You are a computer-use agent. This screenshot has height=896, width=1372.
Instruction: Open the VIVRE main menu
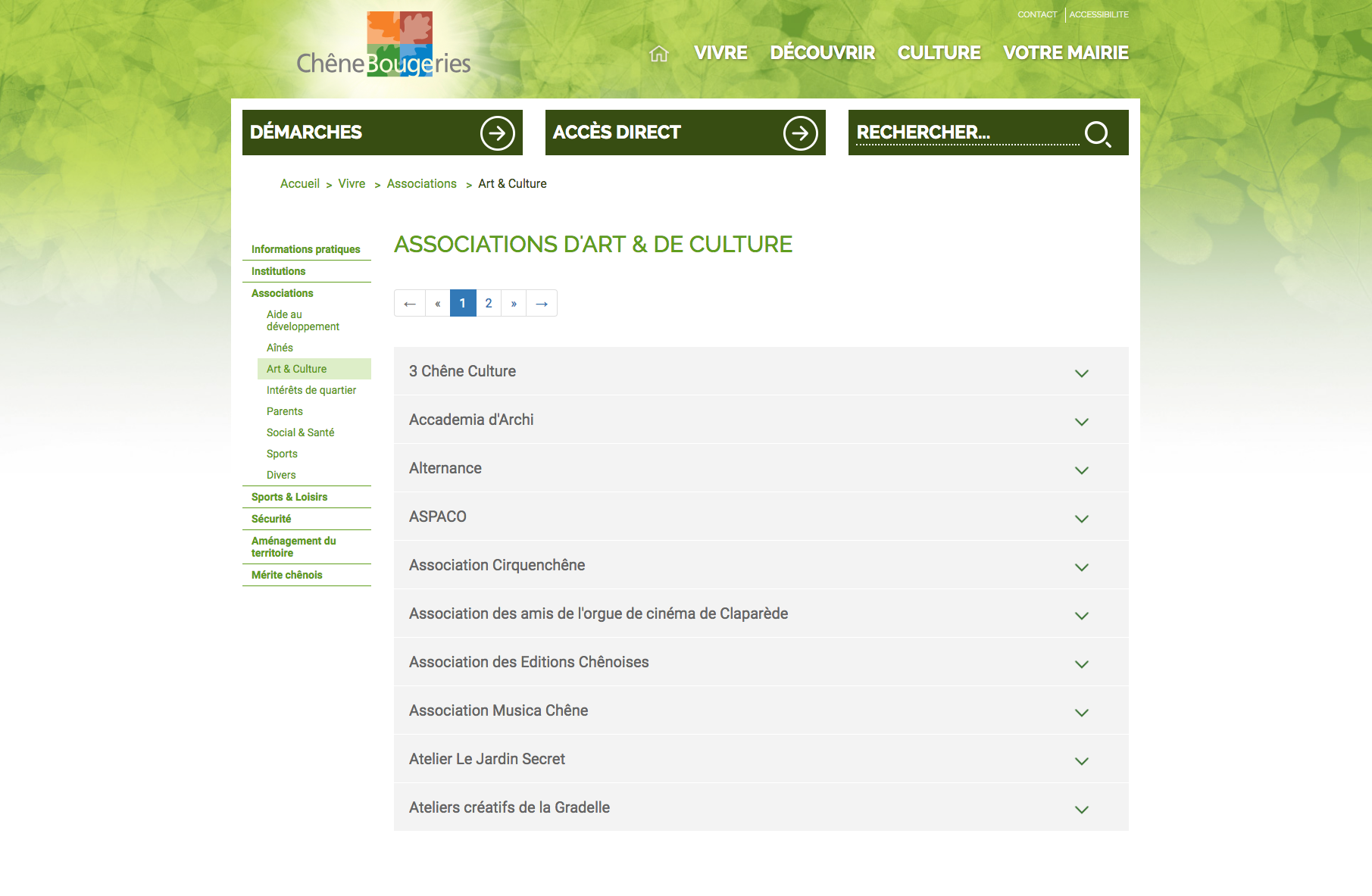coord(720,53)
